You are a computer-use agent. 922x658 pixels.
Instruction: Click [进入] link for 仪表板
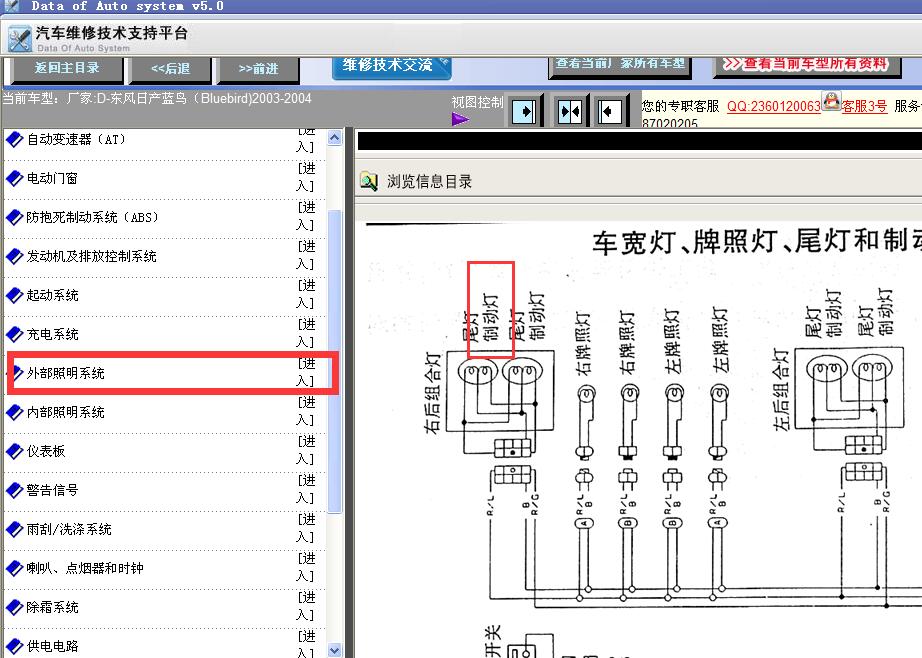(305, 450)
